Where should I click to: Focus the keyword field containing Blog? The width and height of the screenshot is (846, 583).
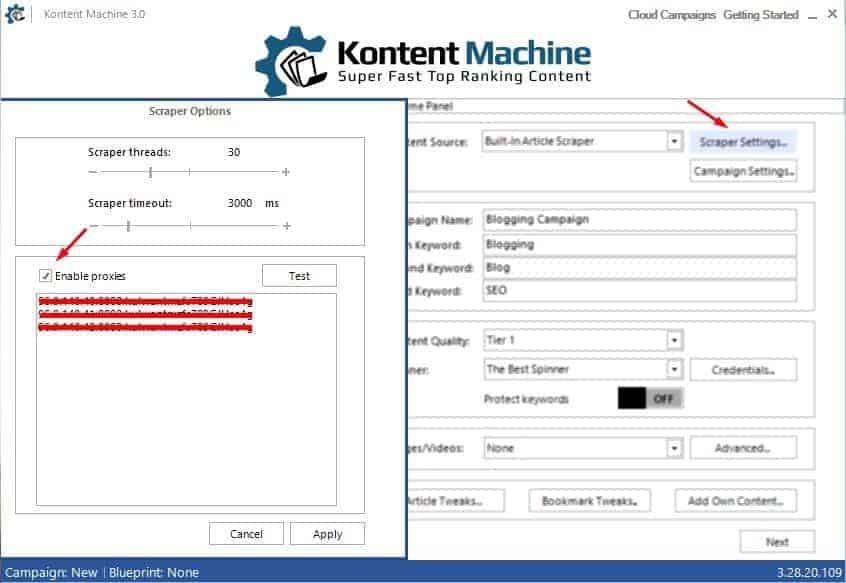(639, 268)
